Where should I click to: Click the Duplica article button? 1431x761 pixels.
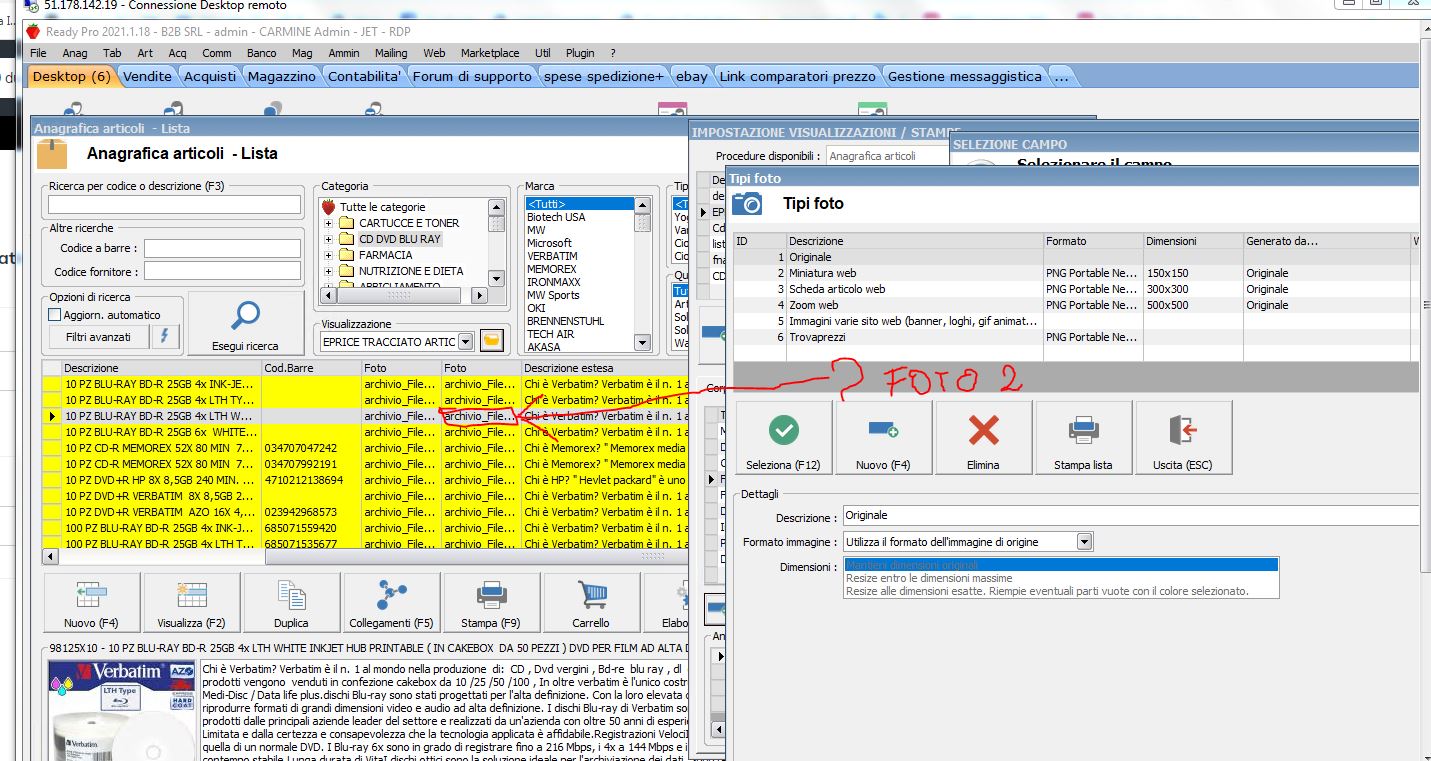click(x=292, y=603)
